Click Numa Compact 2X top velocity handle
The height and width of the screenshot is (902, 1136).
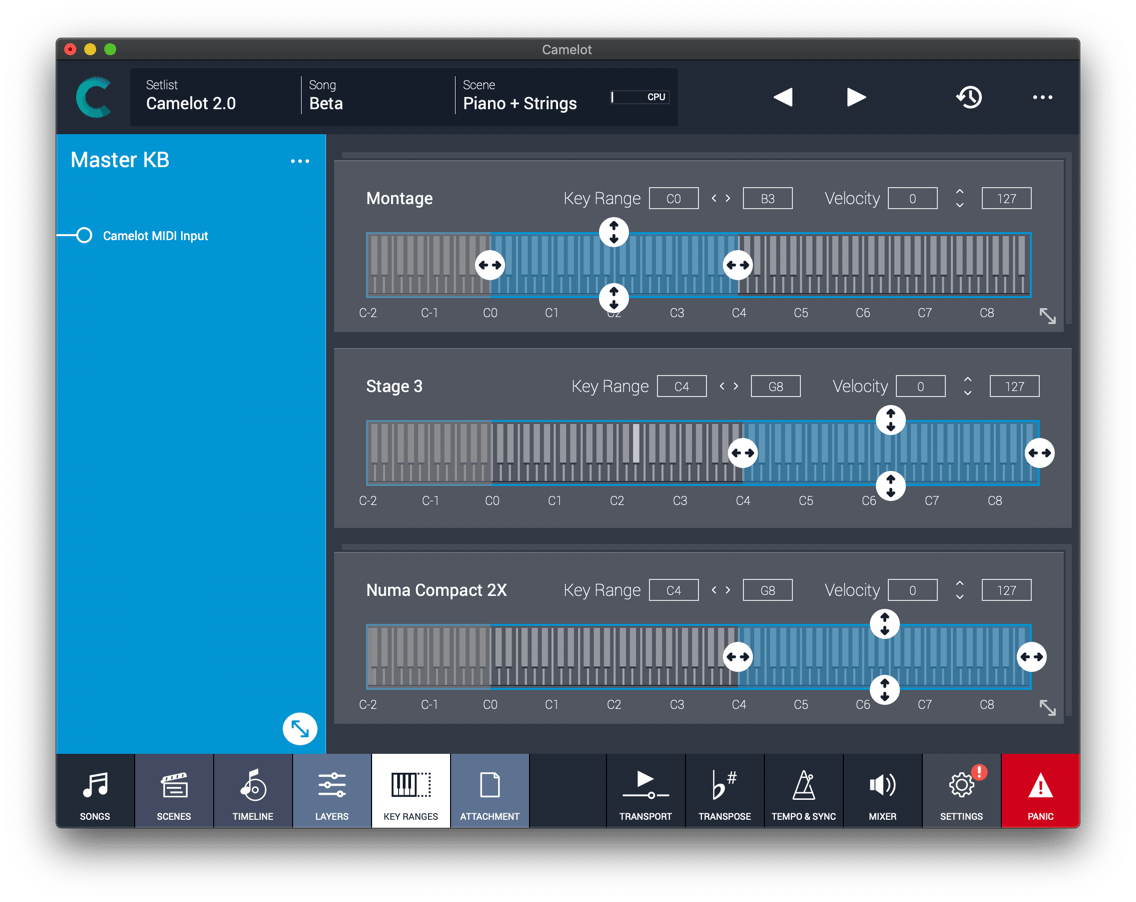[885, 624]
